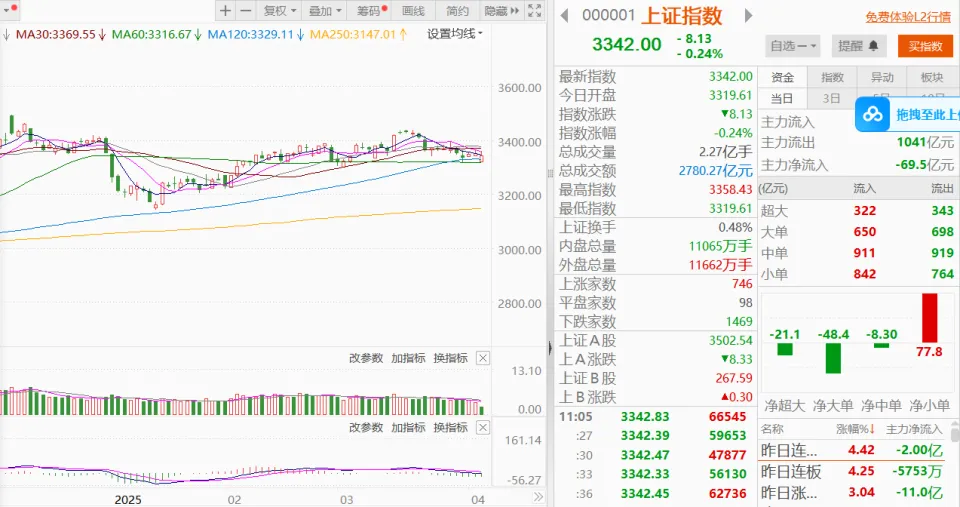This screenshot has width=960, height=507.
Task: Toggle the 画线 drawing mode
Action: (x=412, y=11)
